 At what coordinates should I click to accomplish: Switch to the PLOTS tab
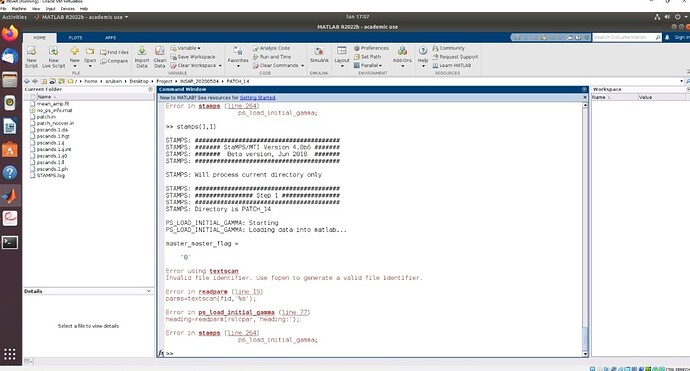(75, 38)
